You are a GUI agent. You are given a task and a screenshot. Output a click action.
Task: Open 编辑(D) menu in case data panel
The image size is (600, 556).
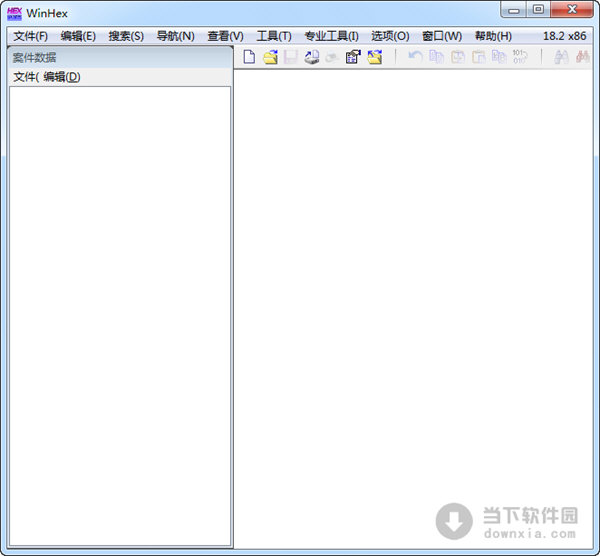click(x=62, y=77)
